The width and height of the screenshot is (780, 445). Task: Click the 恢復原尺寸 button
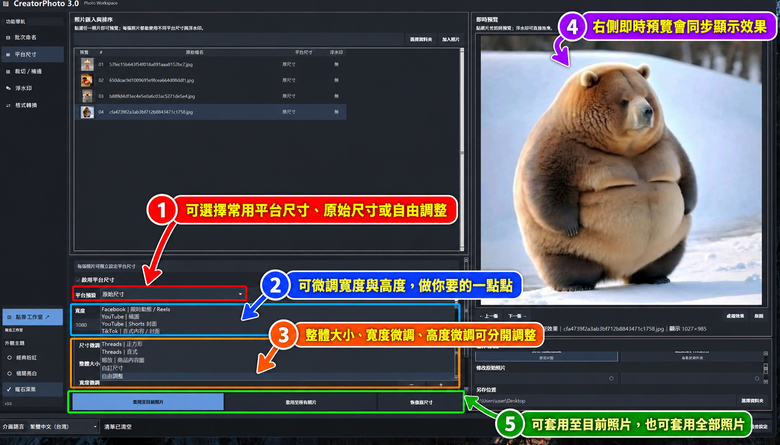point(421,402)
